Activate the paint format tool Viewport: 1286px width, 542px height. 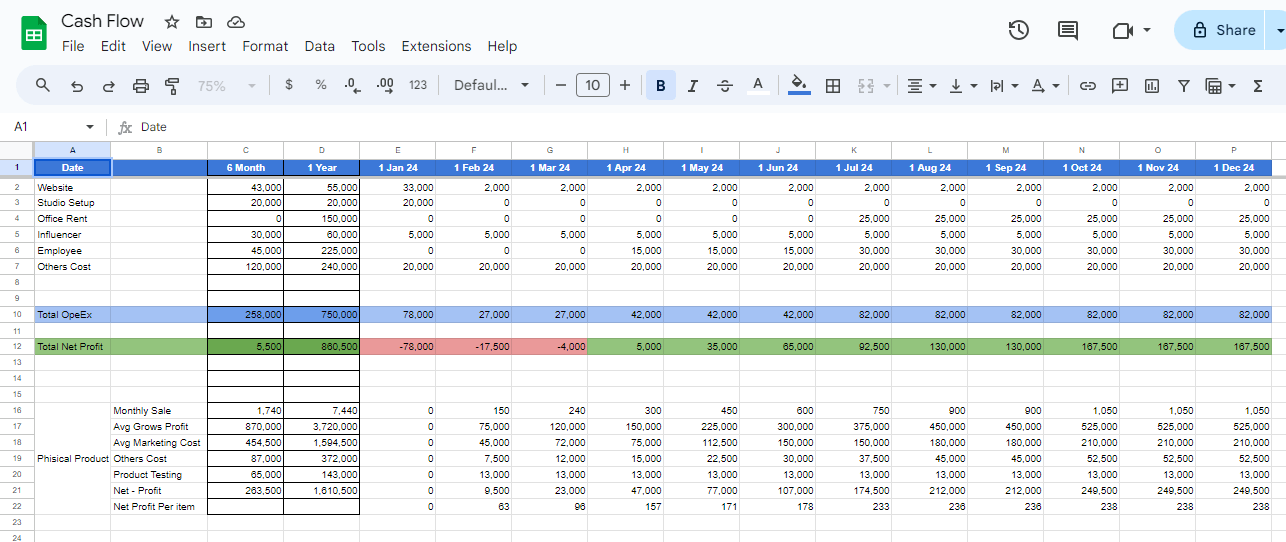point(172,86)
